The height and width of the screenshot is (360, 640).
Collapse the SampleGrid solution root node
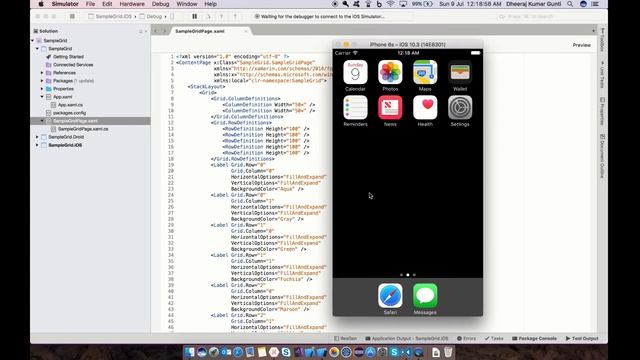pos(33,40)
